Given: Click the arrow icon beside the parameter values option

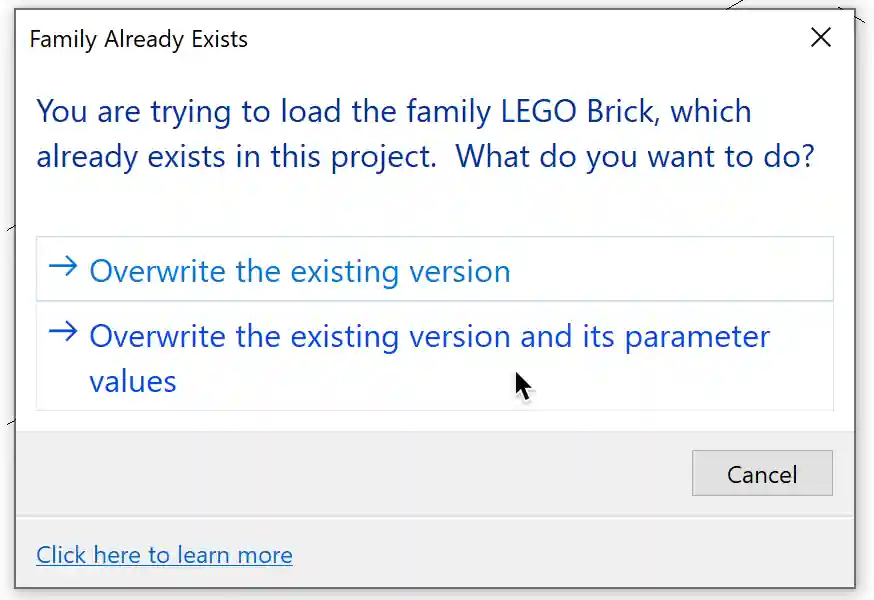Looking at the screenshot, I should point(63,332).
